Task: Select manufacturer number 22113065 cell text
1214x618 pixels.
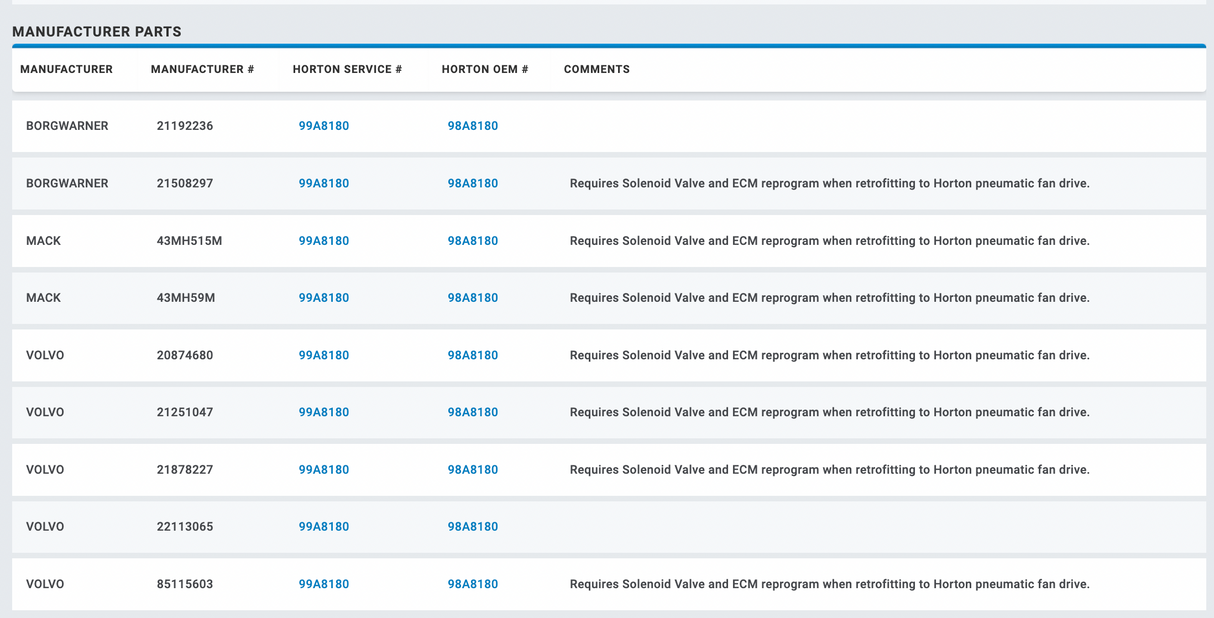Action: tap(185, 527)
